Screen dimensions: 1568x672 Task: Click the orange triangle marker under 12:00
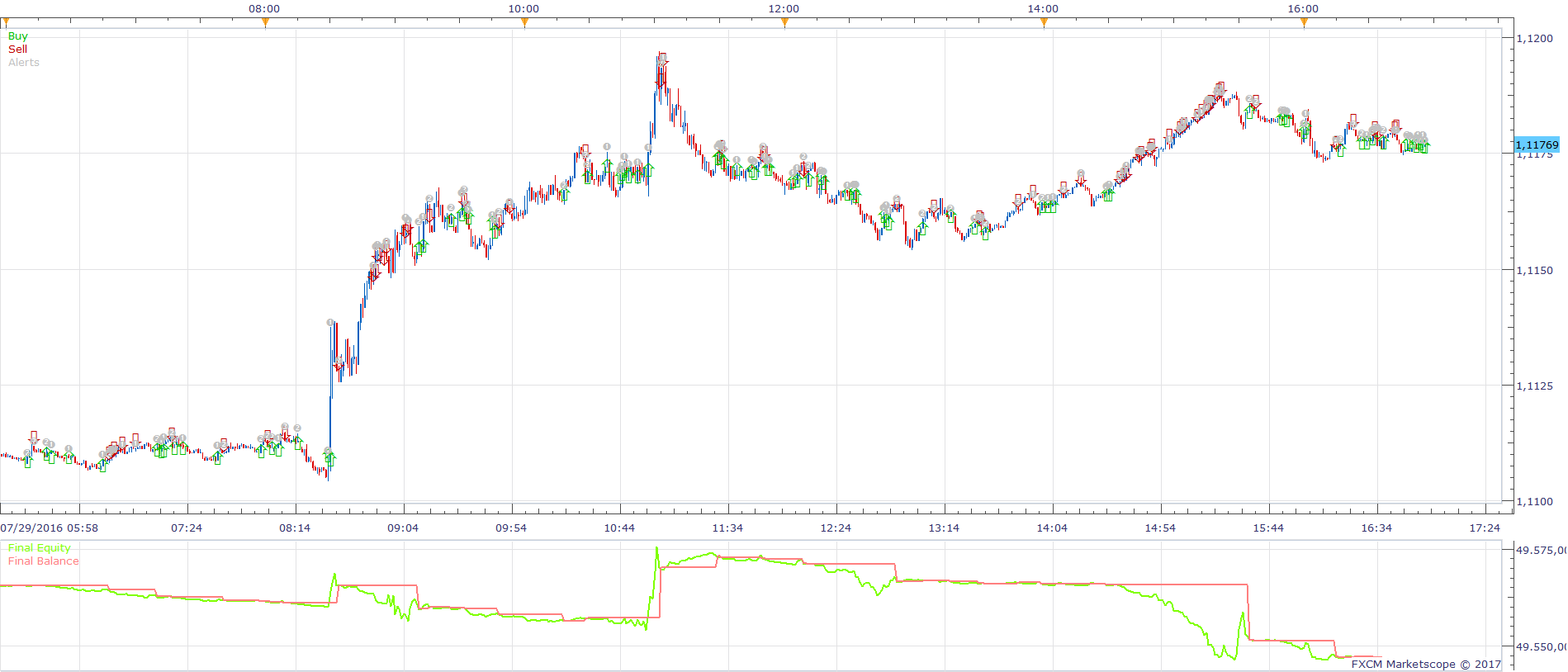click(784, 23)
